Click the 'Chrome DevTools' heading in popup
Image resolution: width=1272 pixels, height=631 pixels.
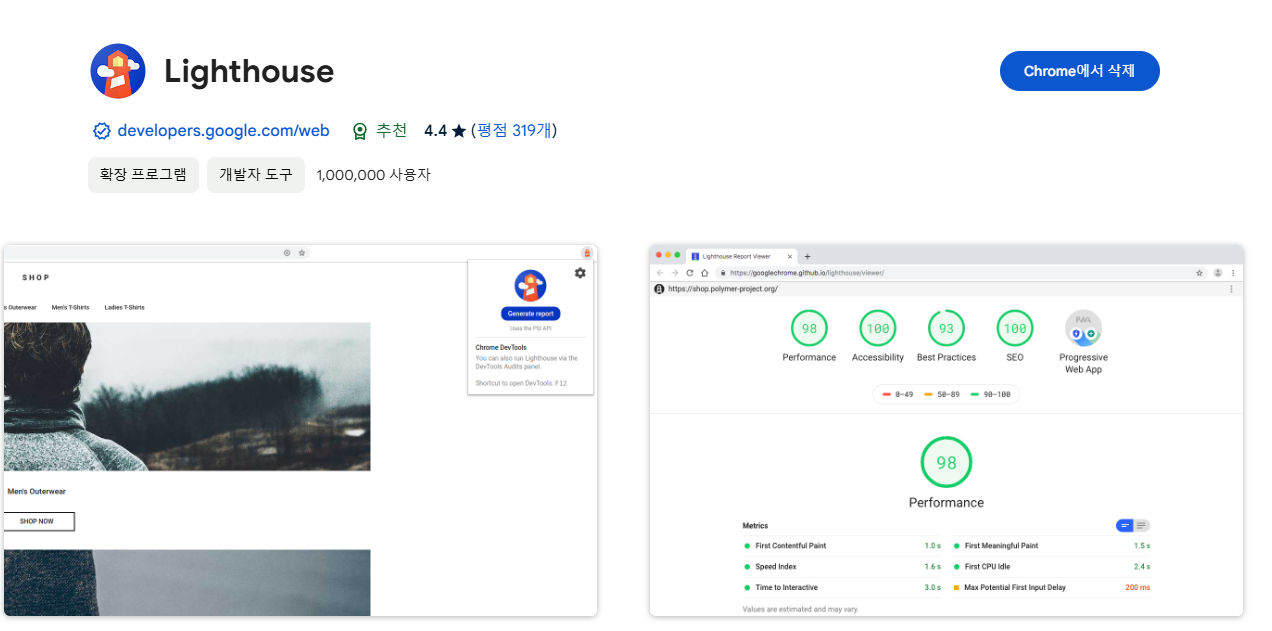pyautogui.click(x=501, y=348)
